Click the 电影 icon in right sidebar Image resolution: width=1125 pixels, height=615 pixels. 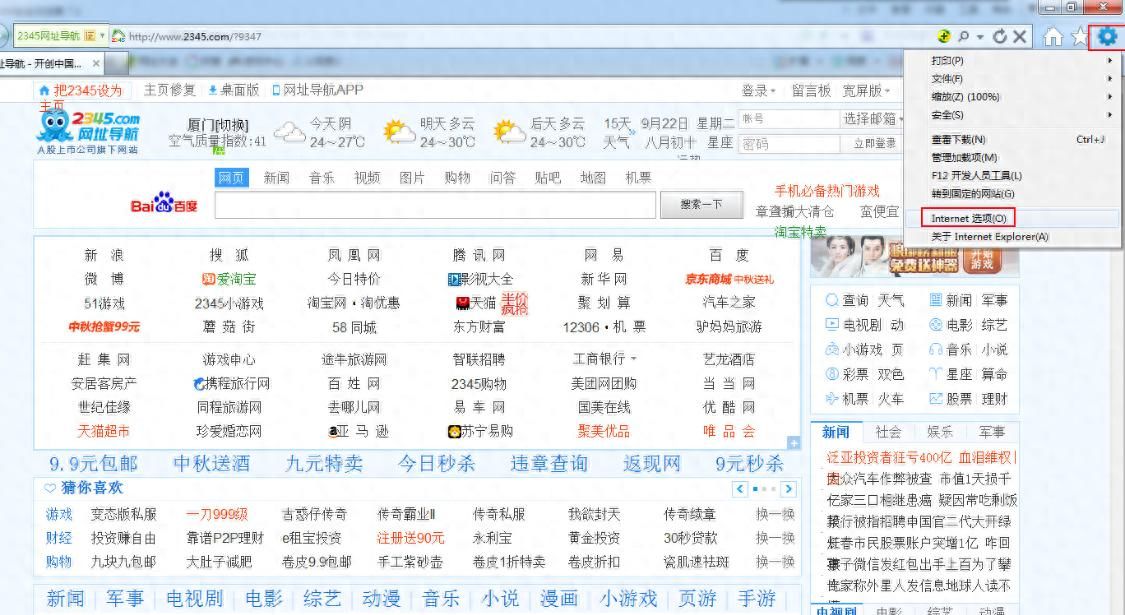click(935, 324)
